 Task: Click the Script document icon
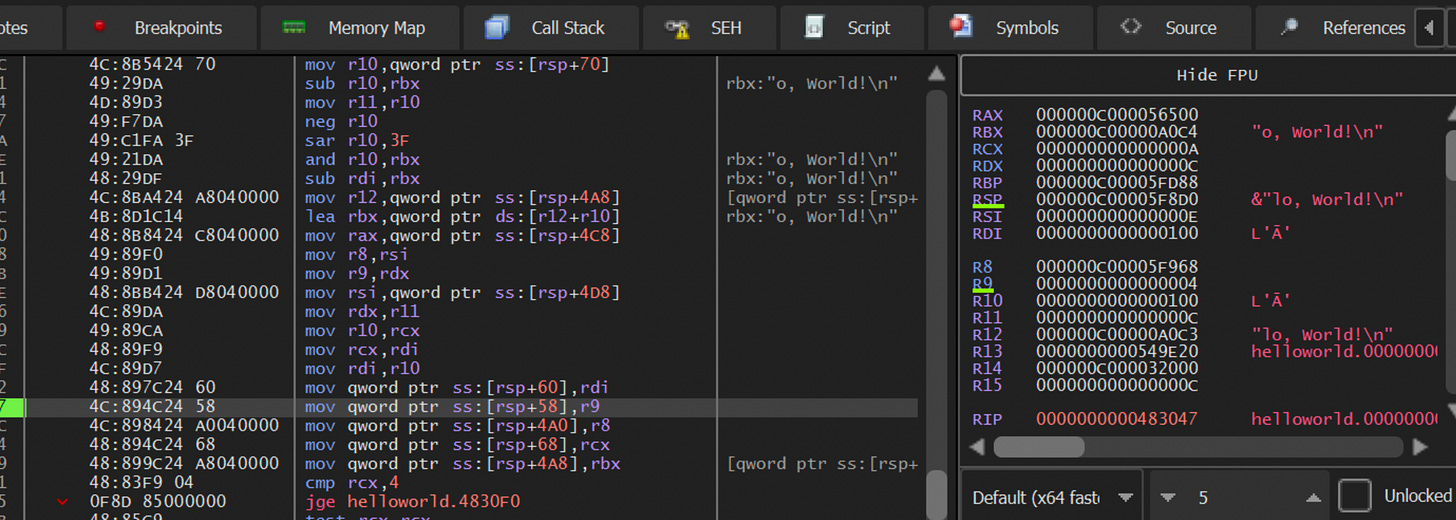815,27
